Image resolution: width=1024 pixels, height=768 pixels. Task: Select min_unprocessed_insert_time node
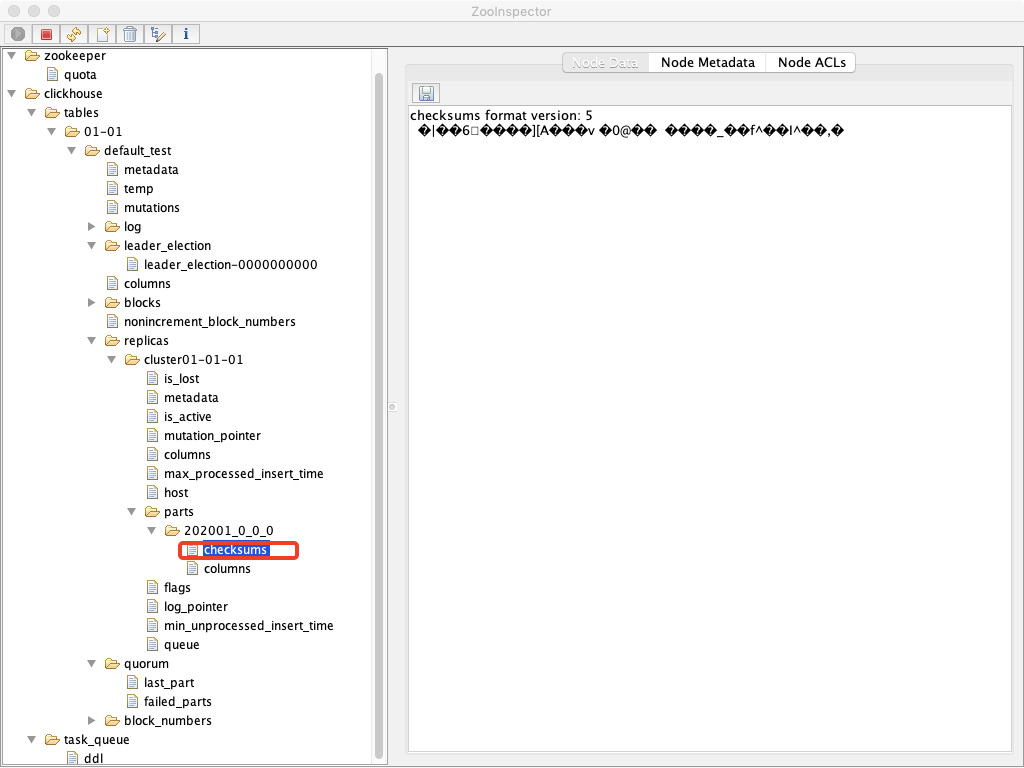click(x=248, y=626)
